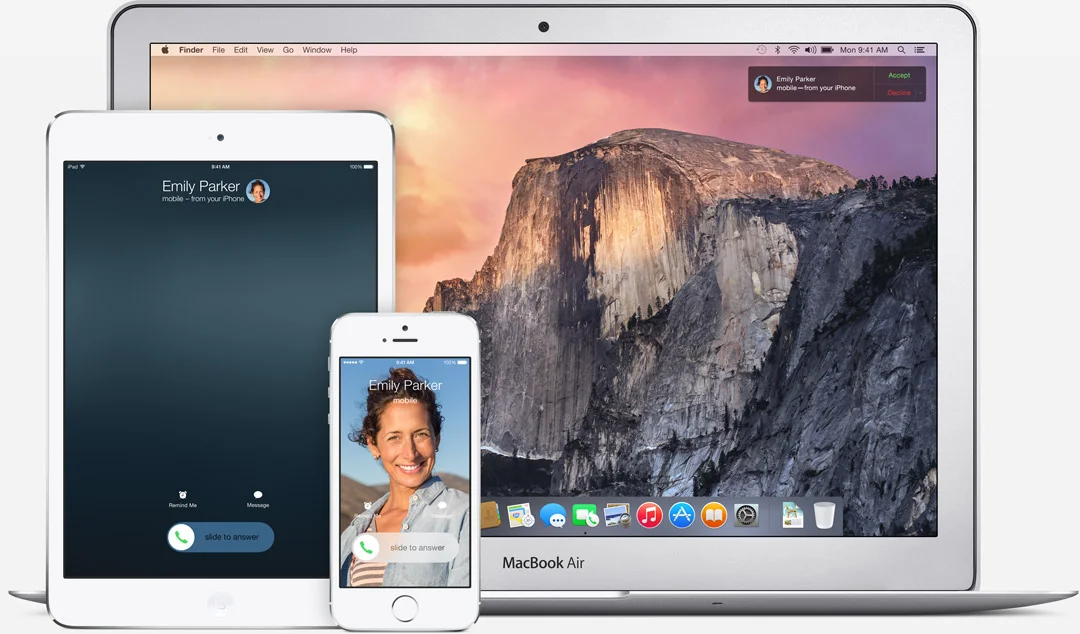Open the Wi-Fi status menu
The height and width of the screenshot is (634, 1080).
(x=793, y=50)
